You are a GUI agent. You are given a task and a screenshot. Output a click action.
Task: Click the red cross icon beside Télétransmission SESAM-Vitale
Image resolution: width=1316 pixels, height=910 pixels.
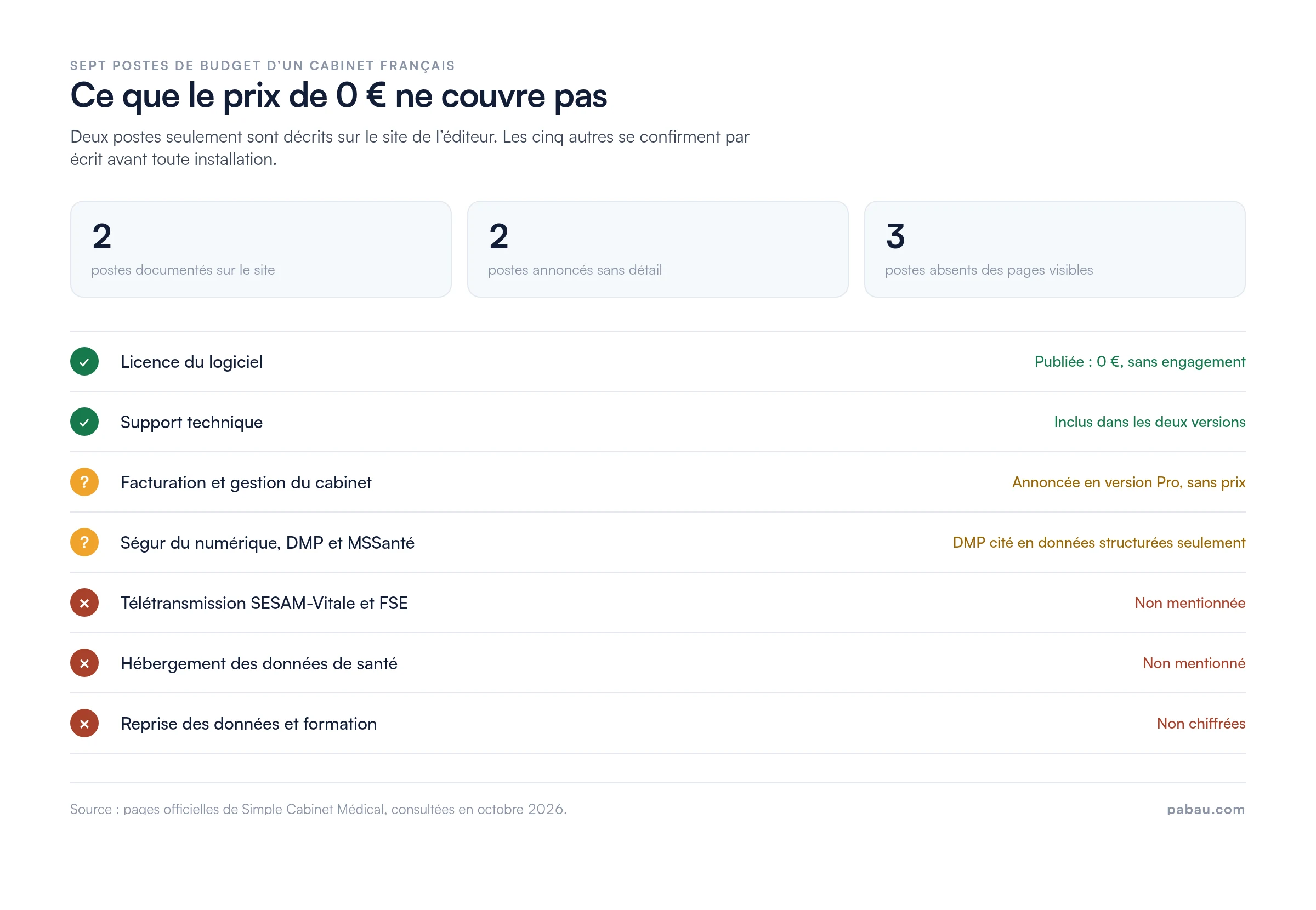(x=84, y=602)
